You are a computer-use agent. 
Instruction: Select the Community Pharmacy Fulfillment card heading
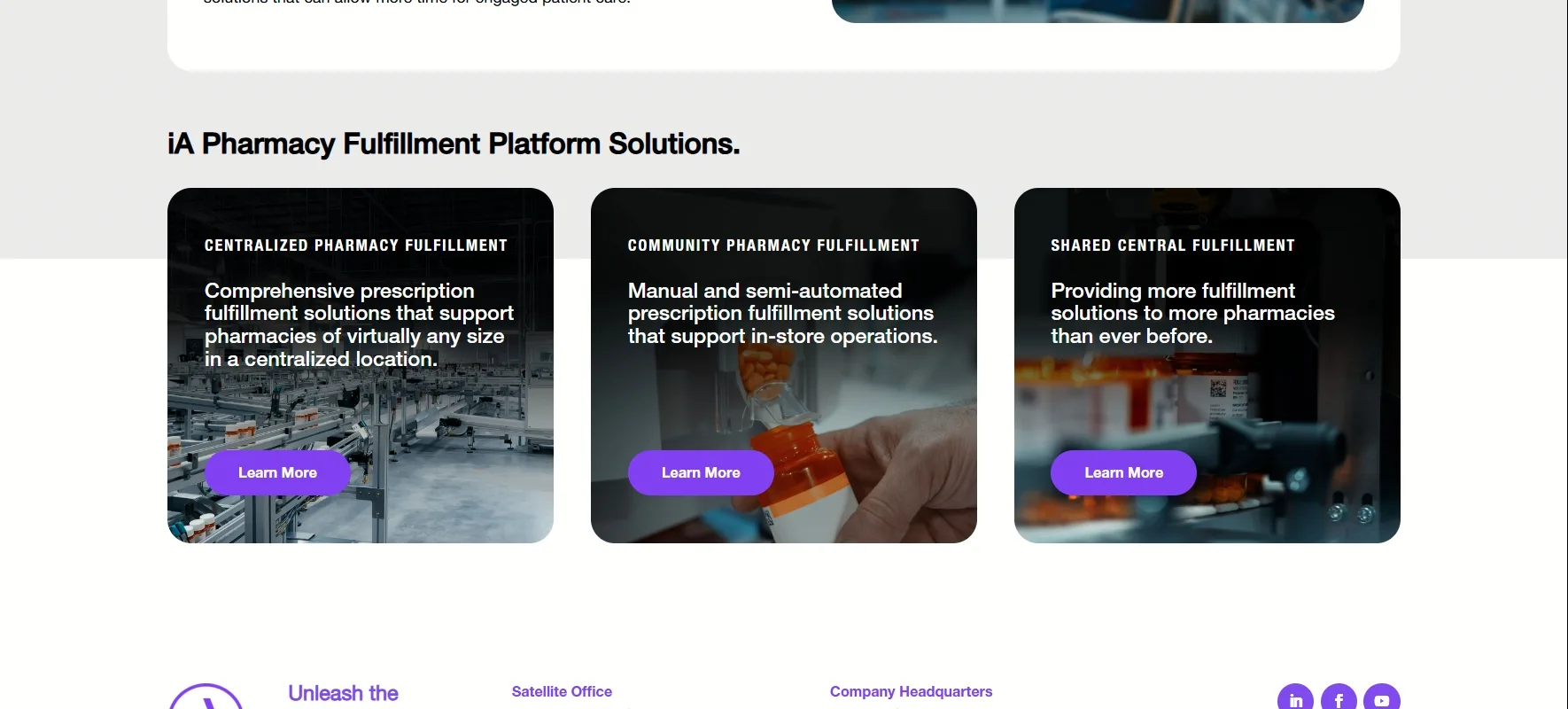coord(773,245)
